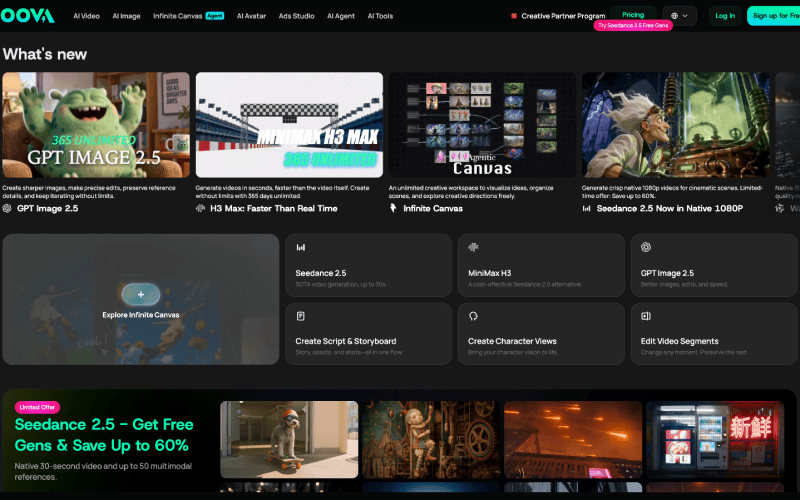Click the OpenAI icon beside GPT Image 2.5 title

click(7, 208)
